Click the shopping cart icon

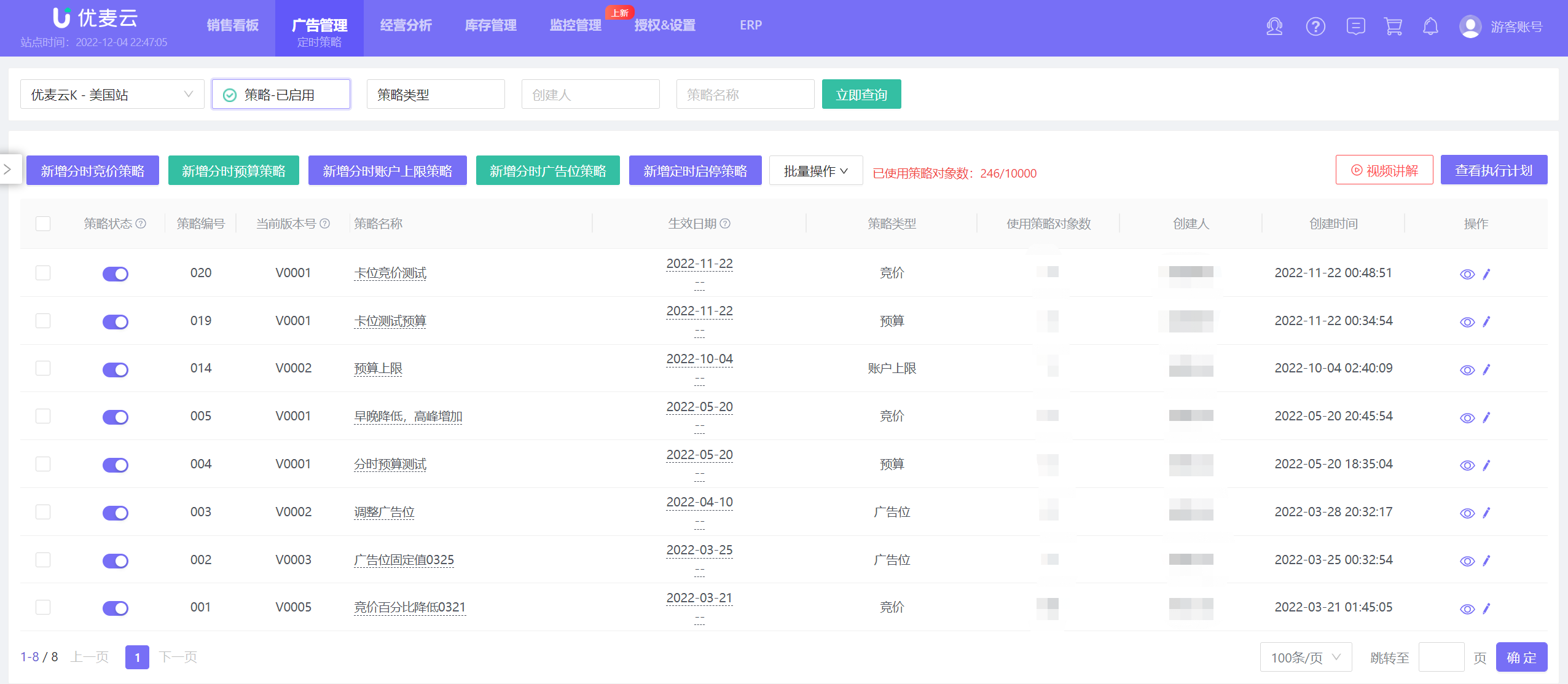(1393, 26)
